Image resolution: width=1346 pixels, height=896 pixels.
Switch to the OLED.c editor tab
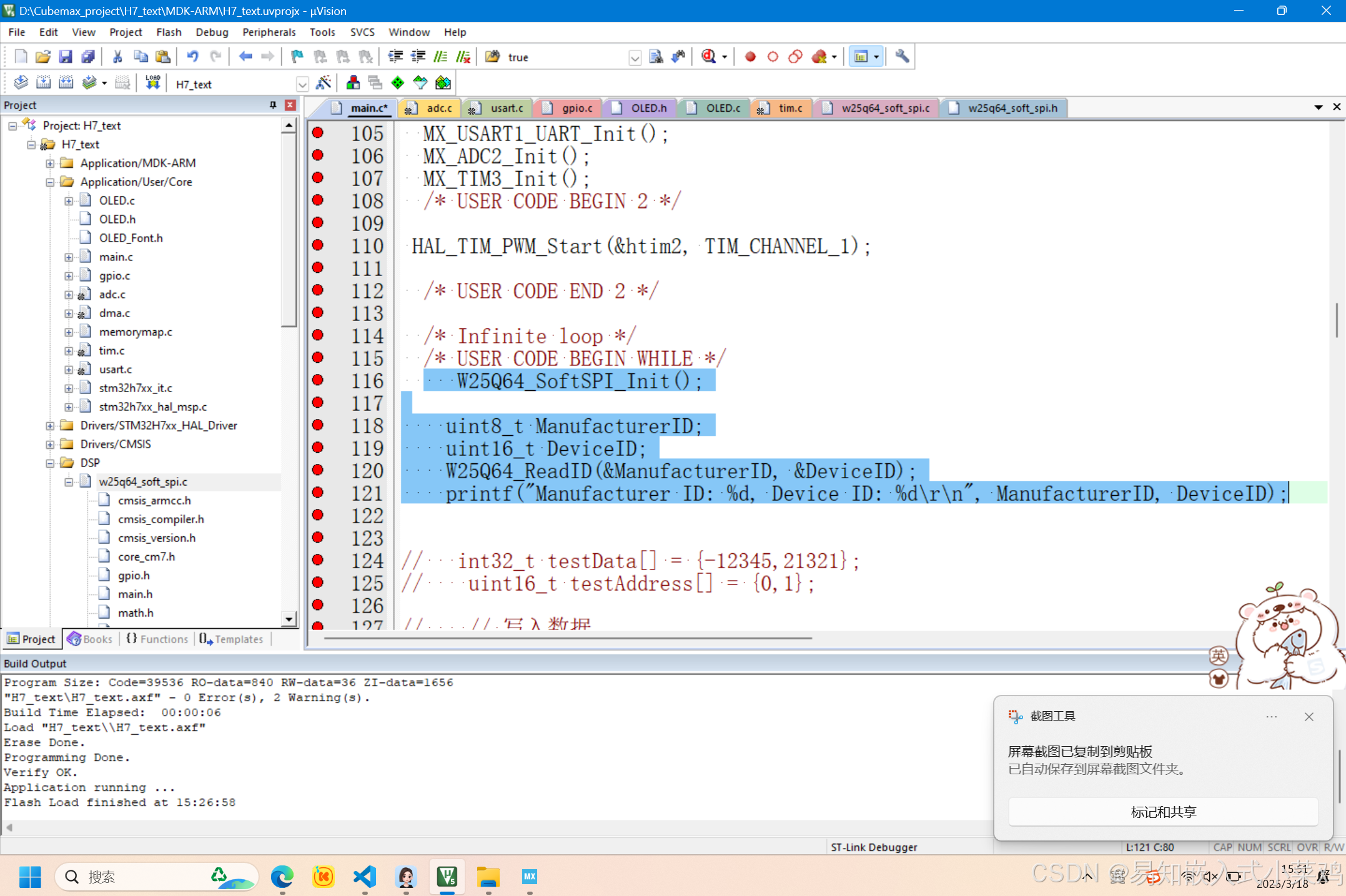click(x=722, y=108)
